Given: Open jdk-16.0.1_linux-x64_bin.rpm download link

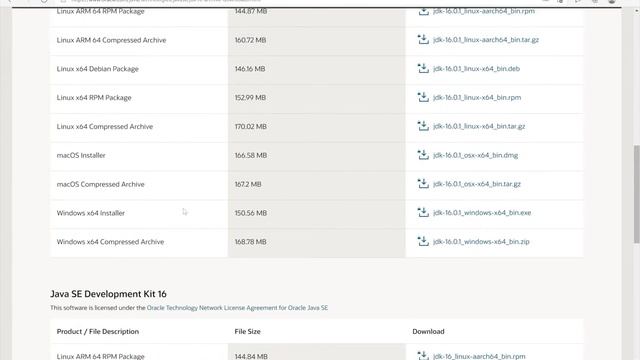Looking at the screenshot, I should click(x=477, y=98).
